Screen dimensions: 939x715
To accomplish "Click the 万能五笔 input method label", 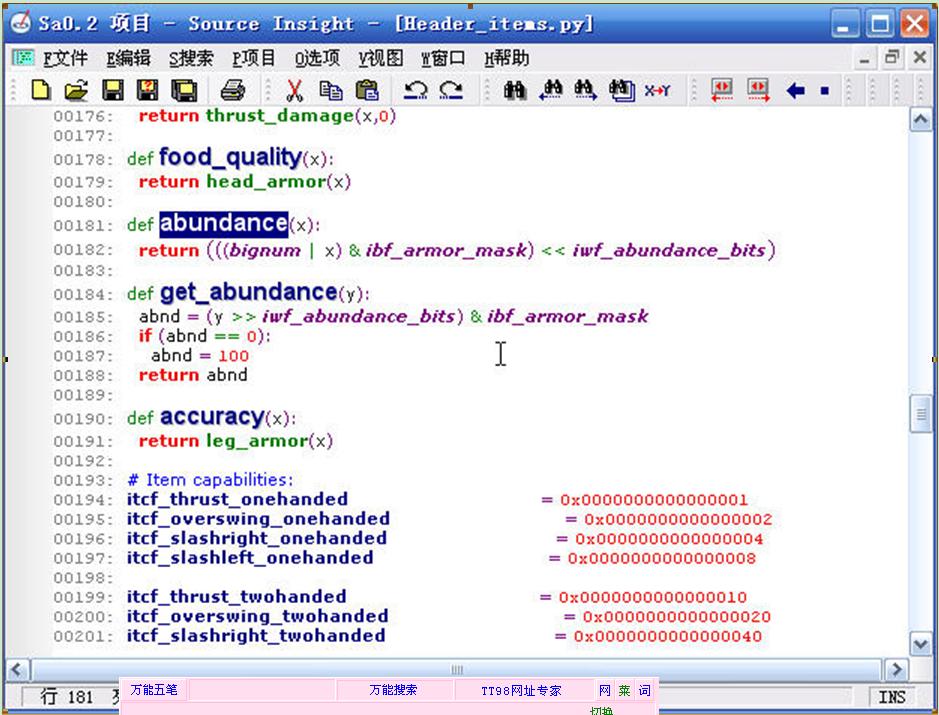I will [x=153, y=690].
